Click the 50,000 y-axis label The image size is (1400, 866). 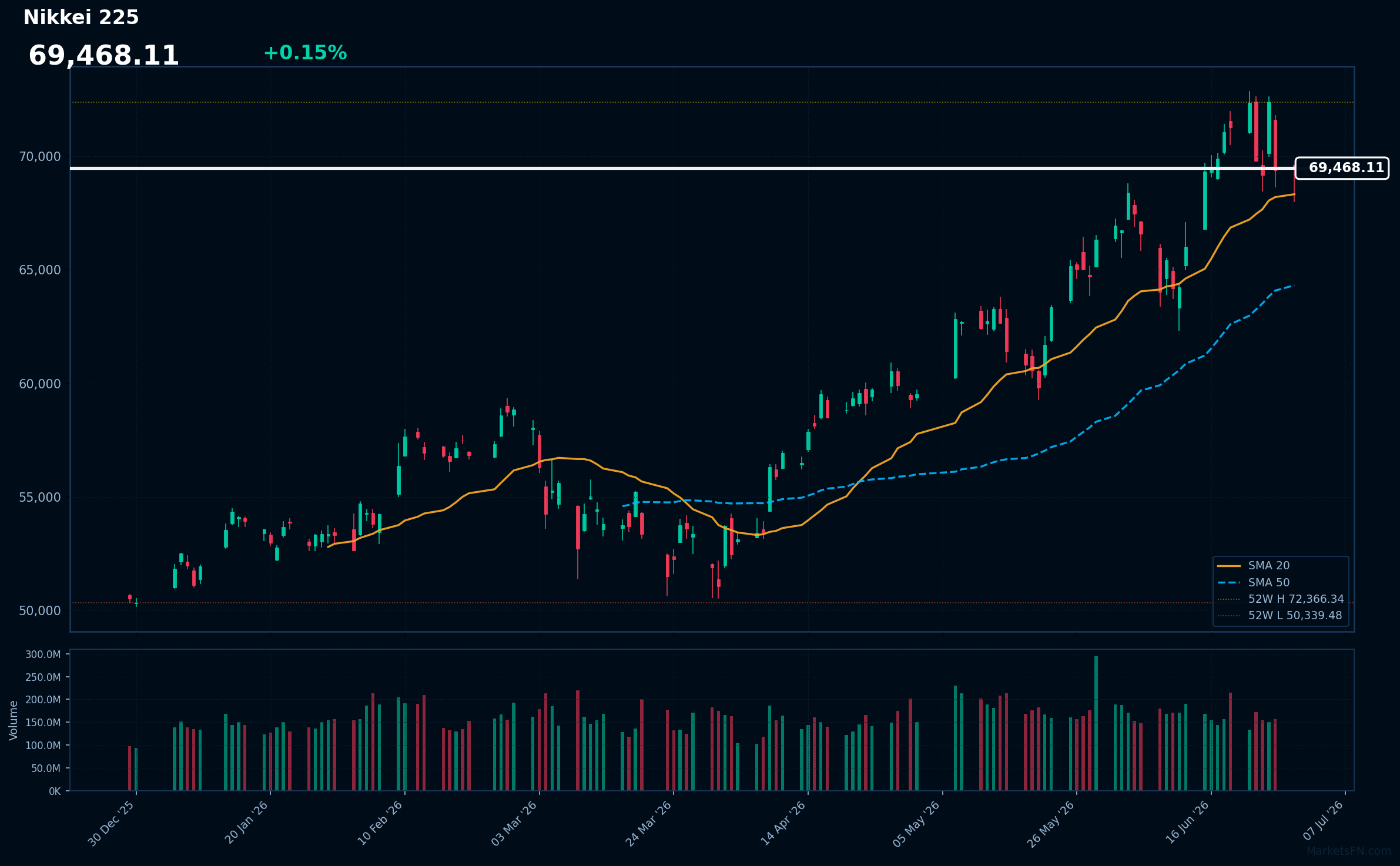[40, 611]
